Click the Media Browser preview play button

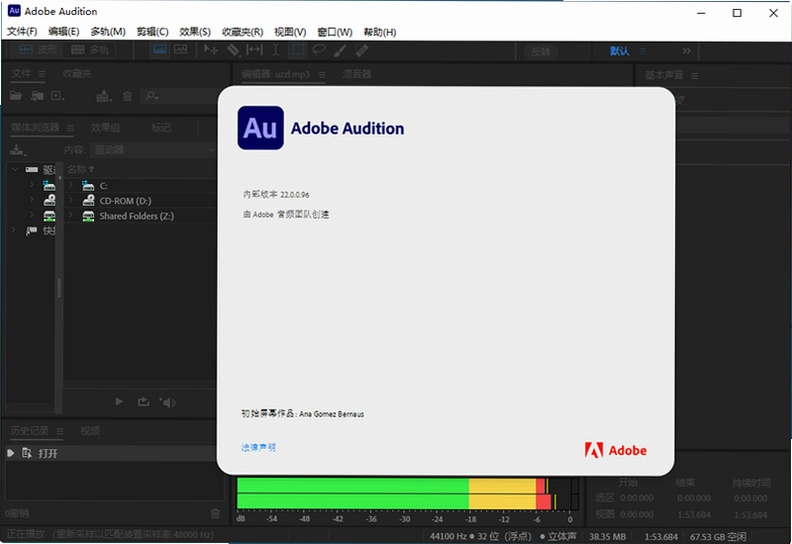(x=119, y=402)
